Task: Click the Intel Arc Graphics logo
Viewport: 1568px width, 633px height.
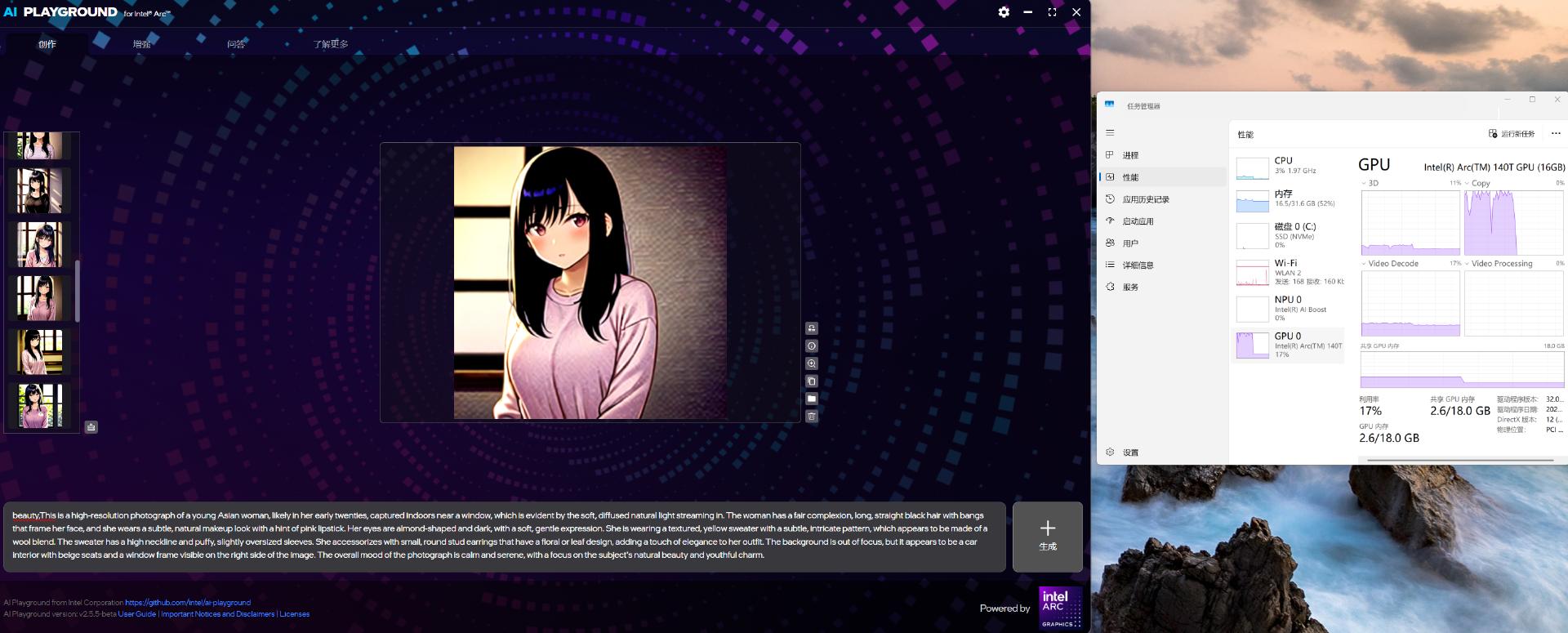Action: tap(1060, 608)
